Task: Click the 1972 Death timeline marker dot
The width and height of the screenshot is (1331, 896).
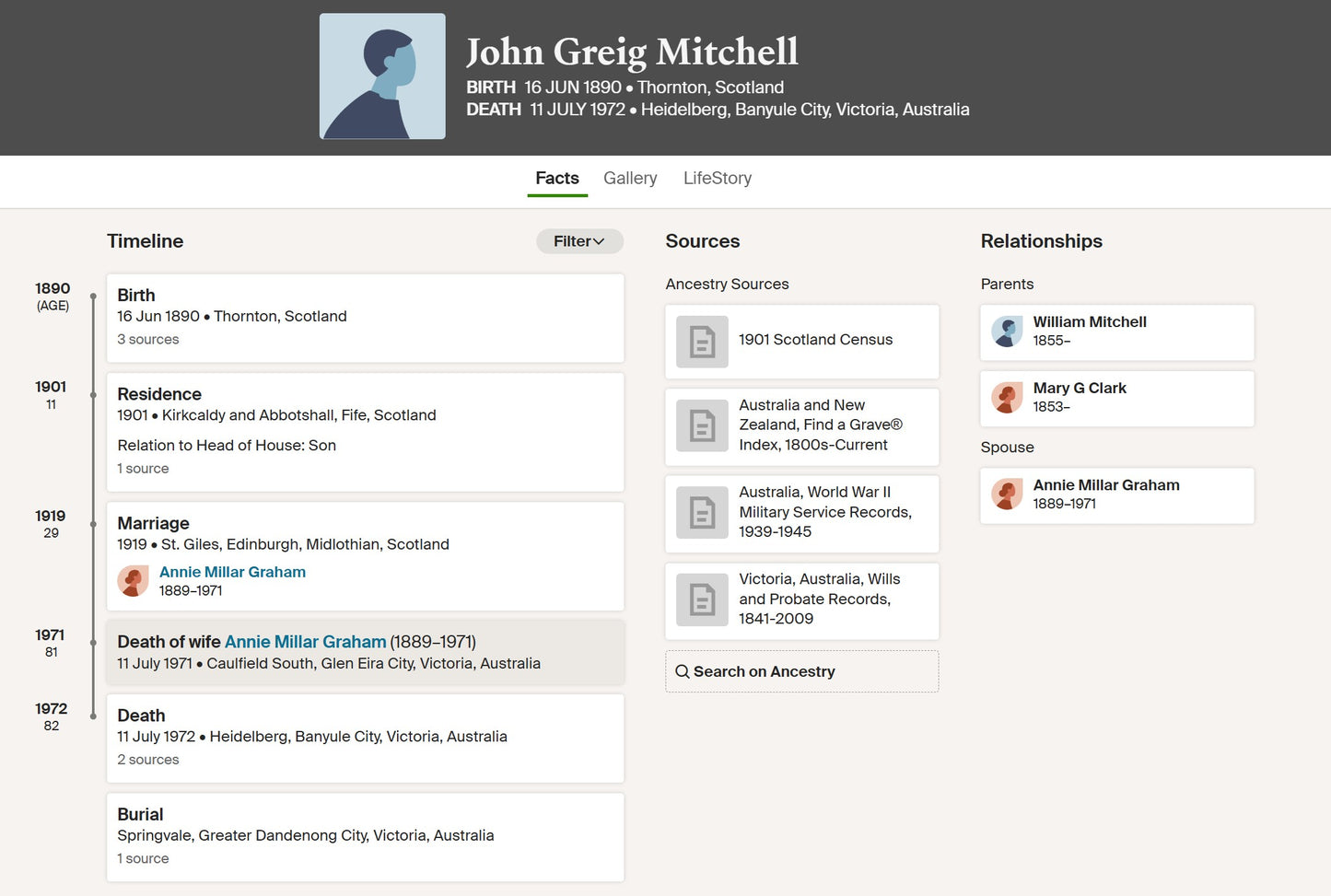Action: [x=93, y=716]
